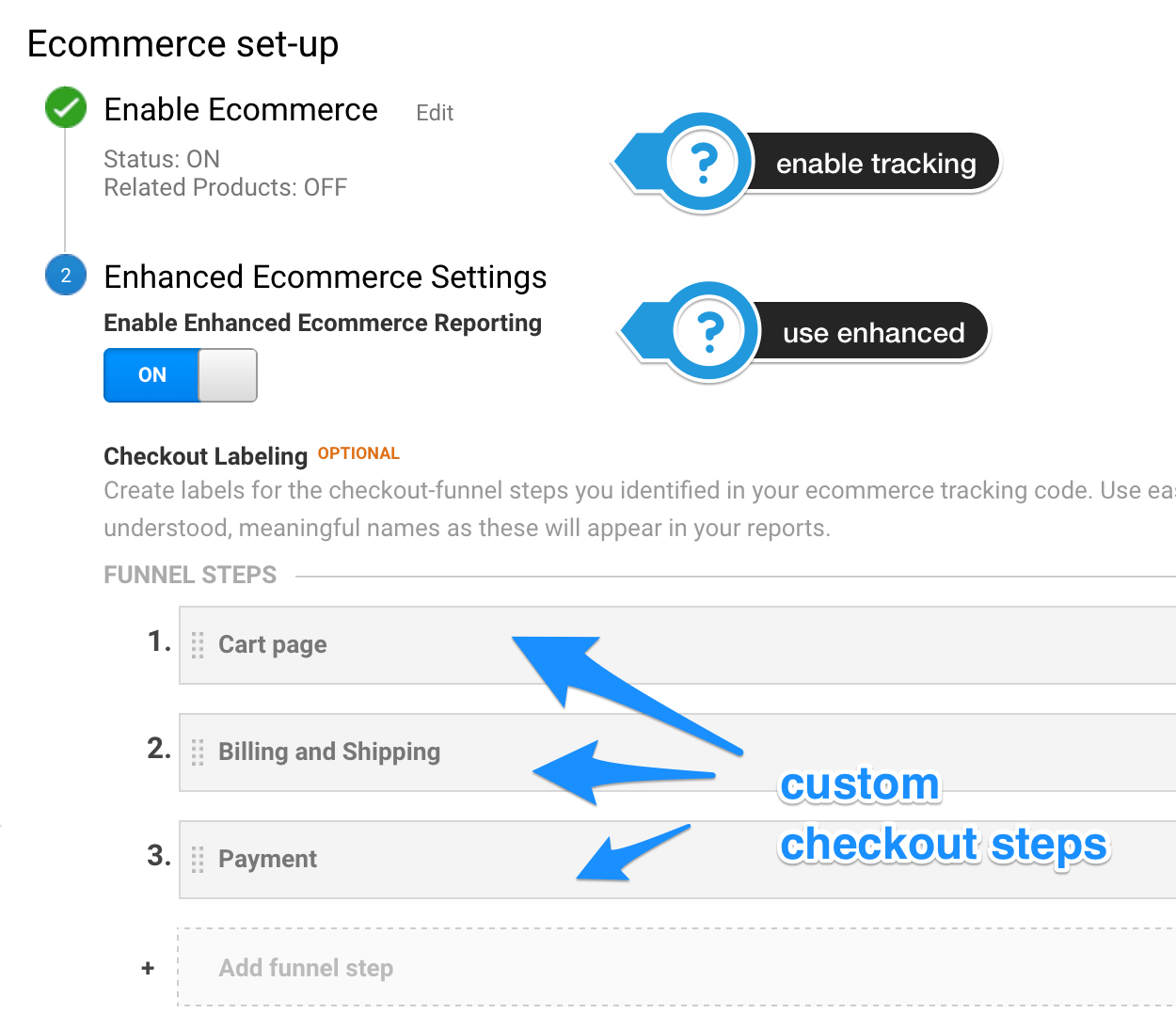Image resolution: width=1176 pixels, height=1029 pixels.
Task: Click the question mark icon for use enhanced
Action: click(707, 331)
